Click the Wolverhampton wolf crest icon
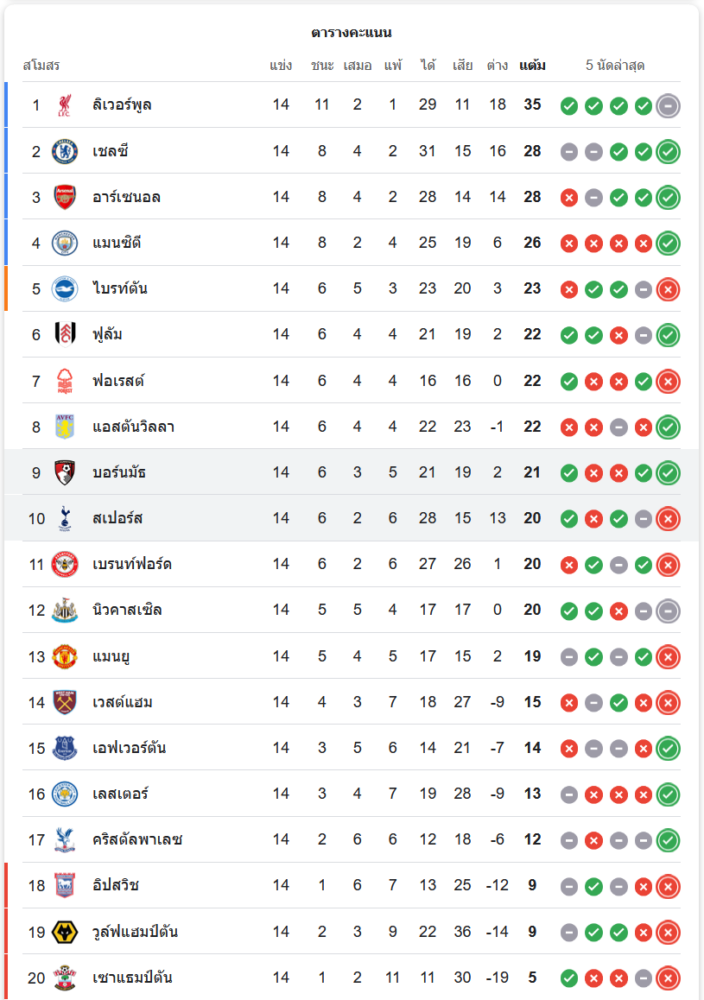 pos(64,931)
